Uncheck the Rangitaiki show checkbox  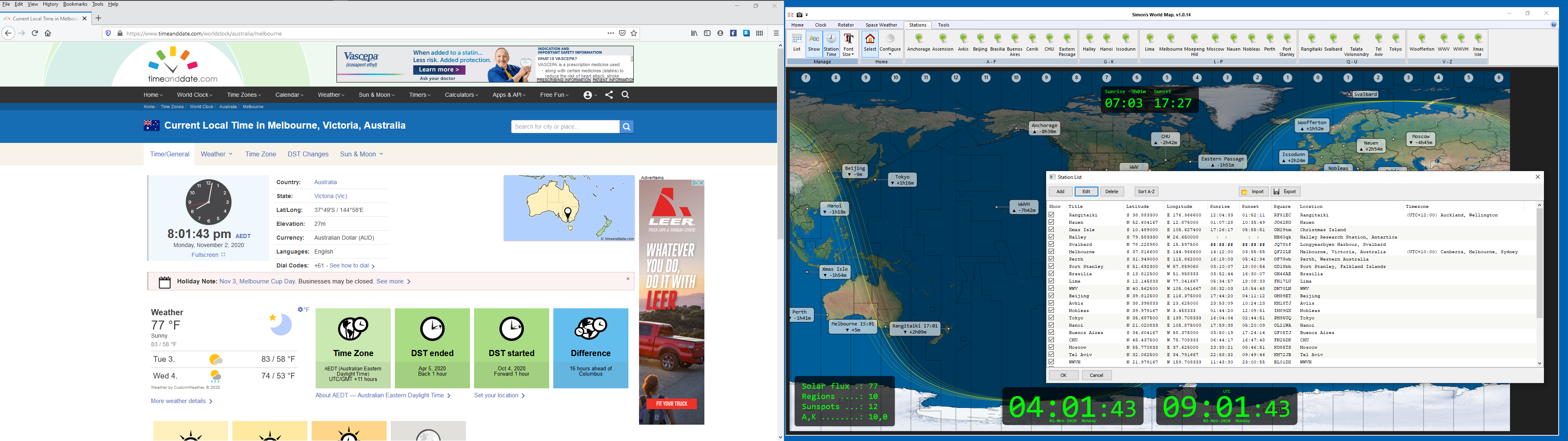pos(1051,215)
